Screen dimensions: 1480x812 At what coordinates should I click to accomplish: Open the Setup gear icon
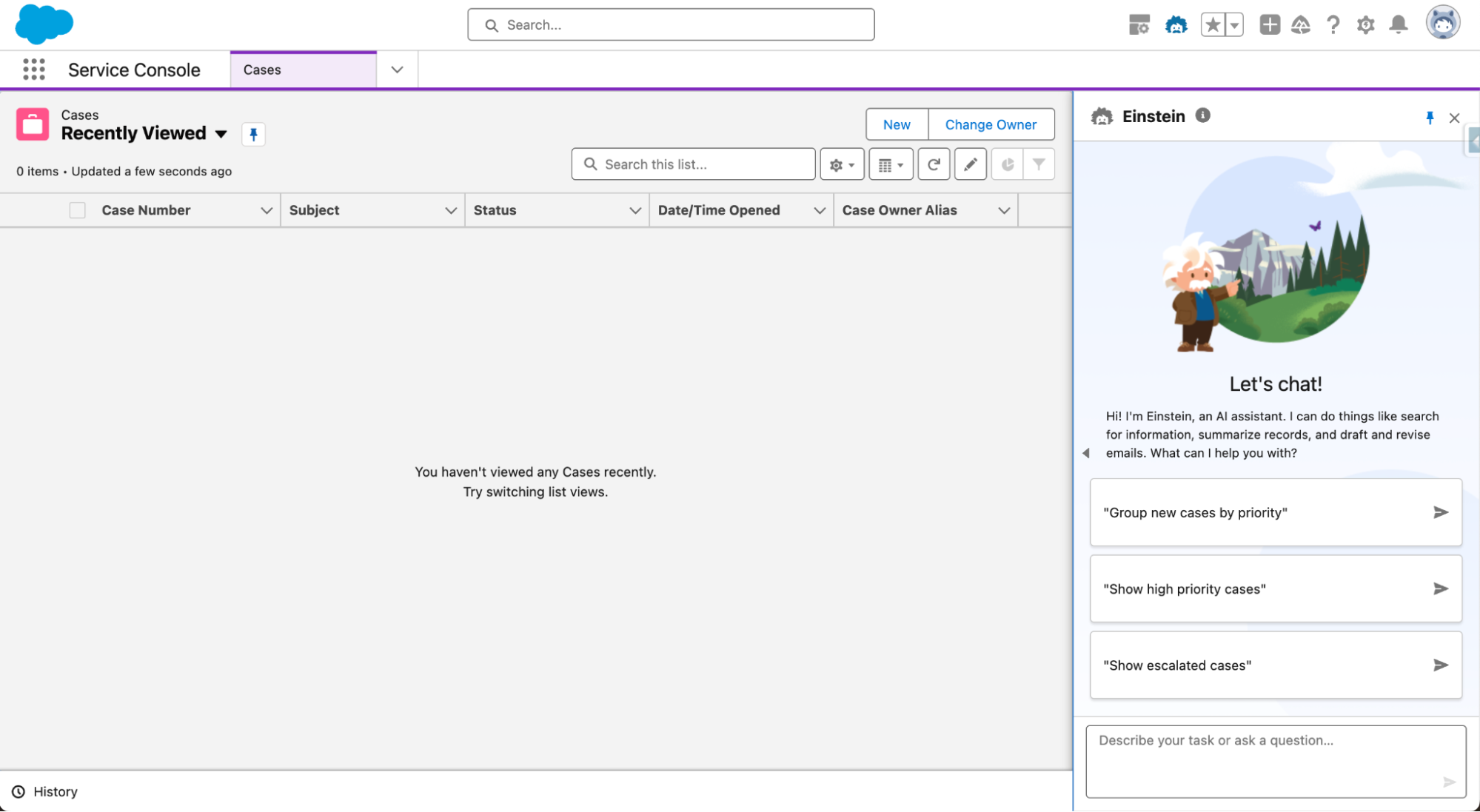click(1365, 24)
